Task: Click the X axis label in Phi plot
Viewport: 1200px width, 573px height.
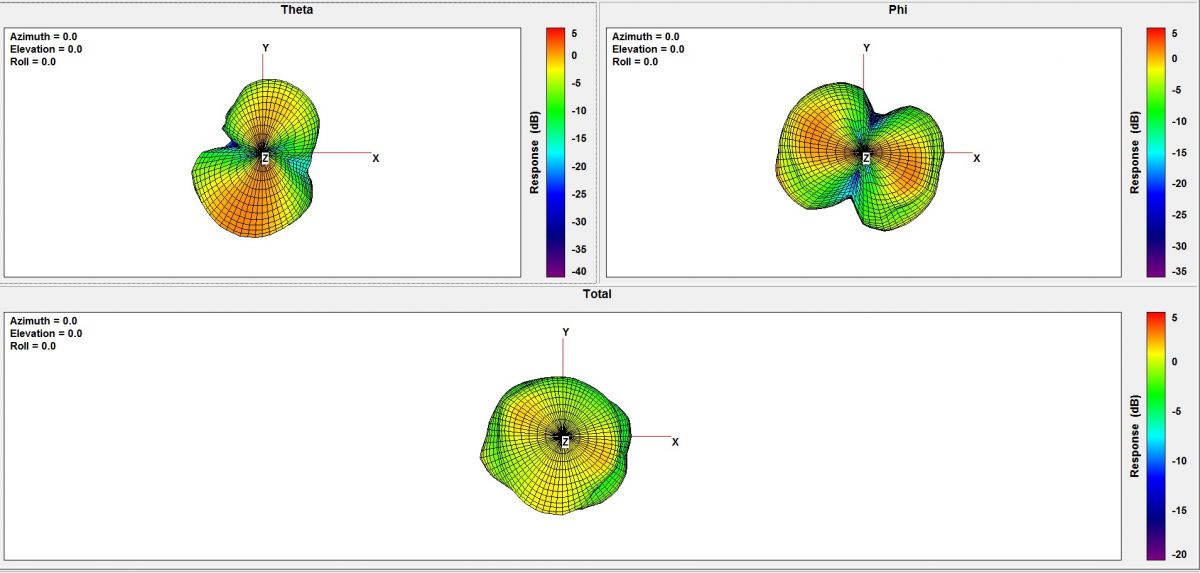Action: click(977, 158)
